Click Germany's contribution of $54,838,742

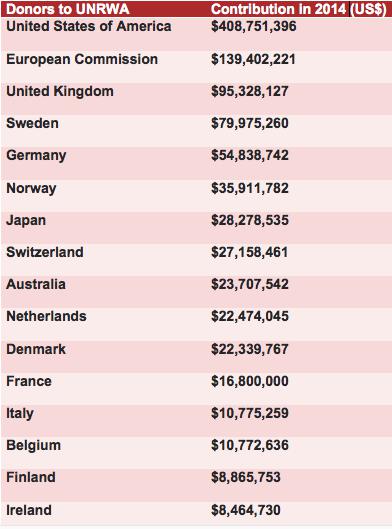point(250,156)
